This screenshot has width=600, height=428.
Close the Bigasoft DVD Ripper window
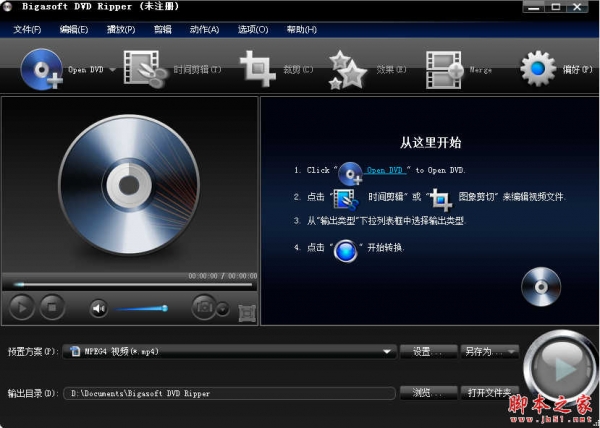click(577, 7)
